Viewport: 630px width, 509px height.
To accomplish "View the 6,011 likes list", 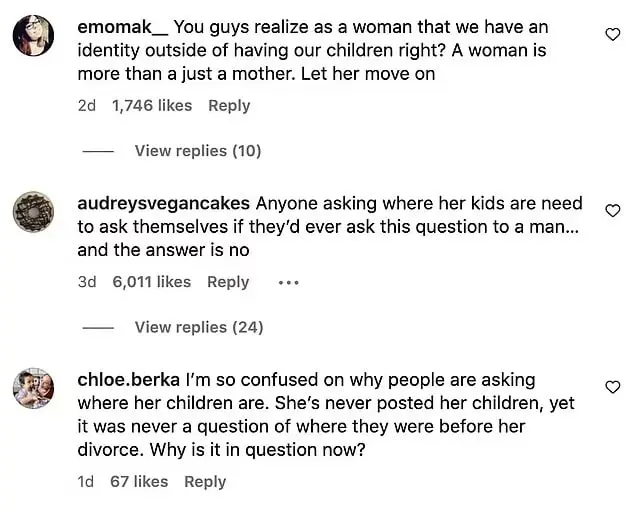I will click(151, 282).
